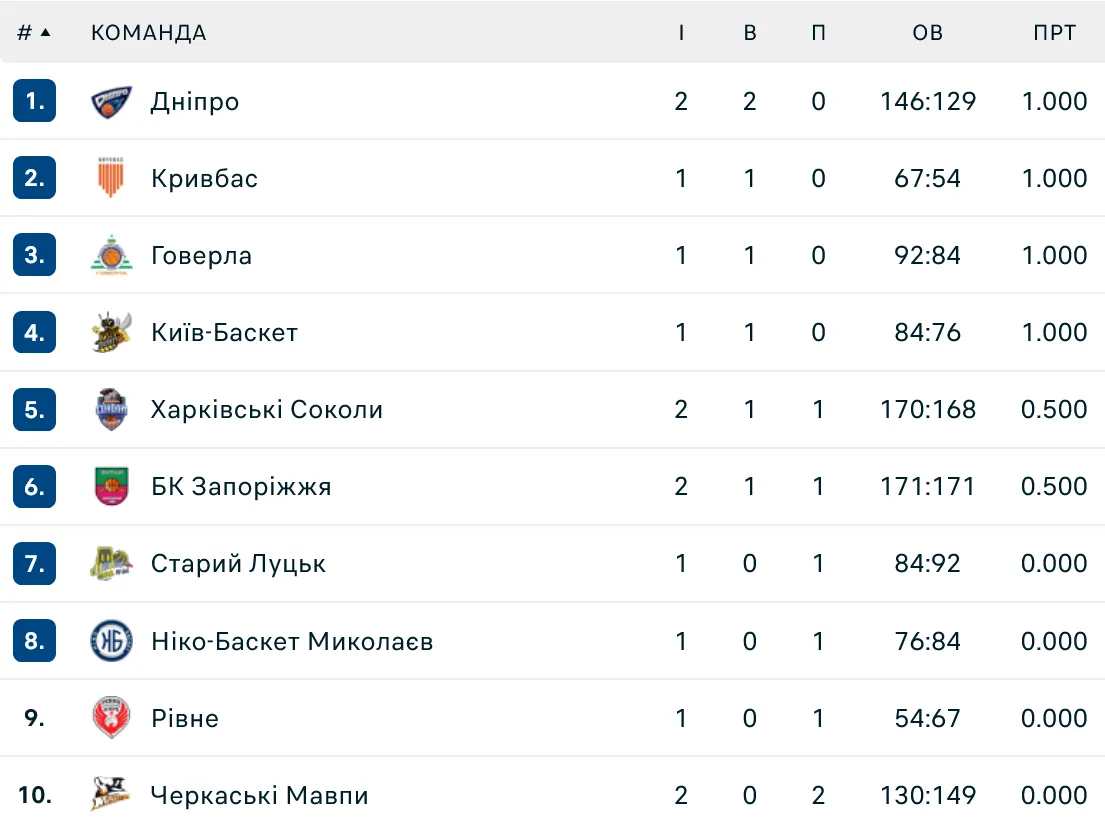This screenshot has height=829, width=1105.
Task: Click the 171:171 score for БК Запоріжжя
Action: (927, 486)
